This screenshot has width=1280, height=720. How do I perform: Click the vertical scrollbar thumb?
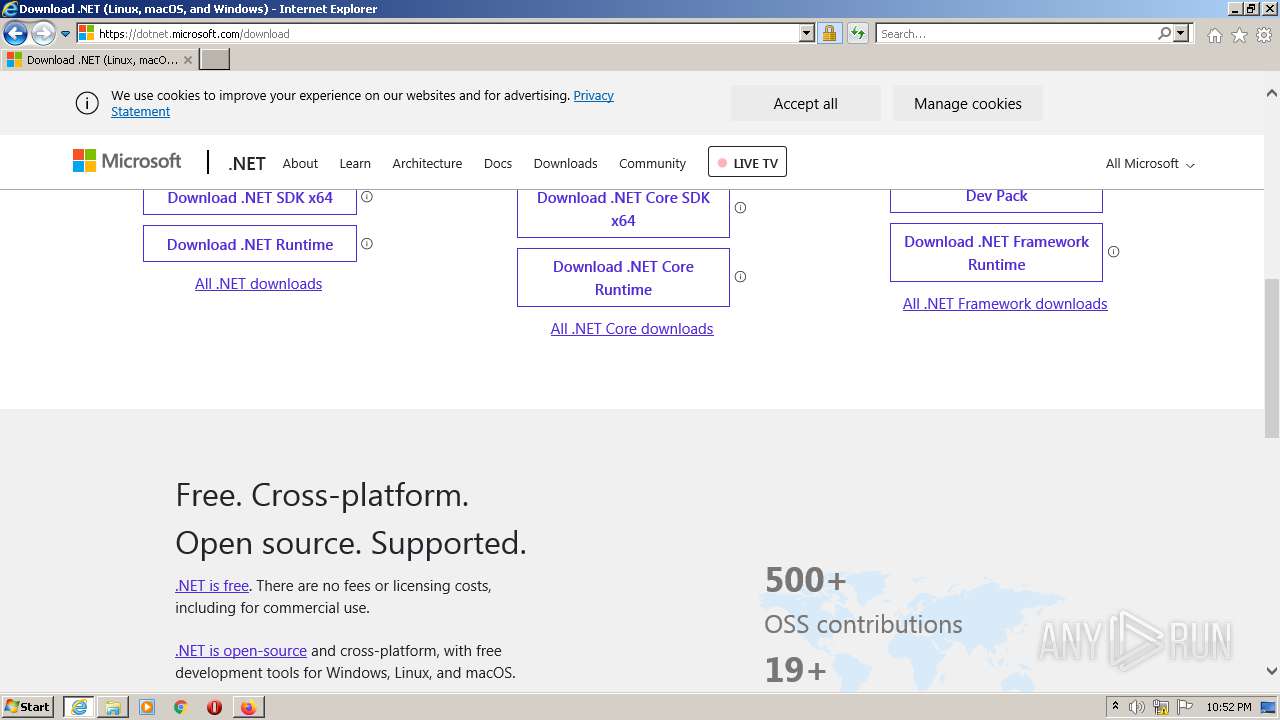coord(1272,359)
